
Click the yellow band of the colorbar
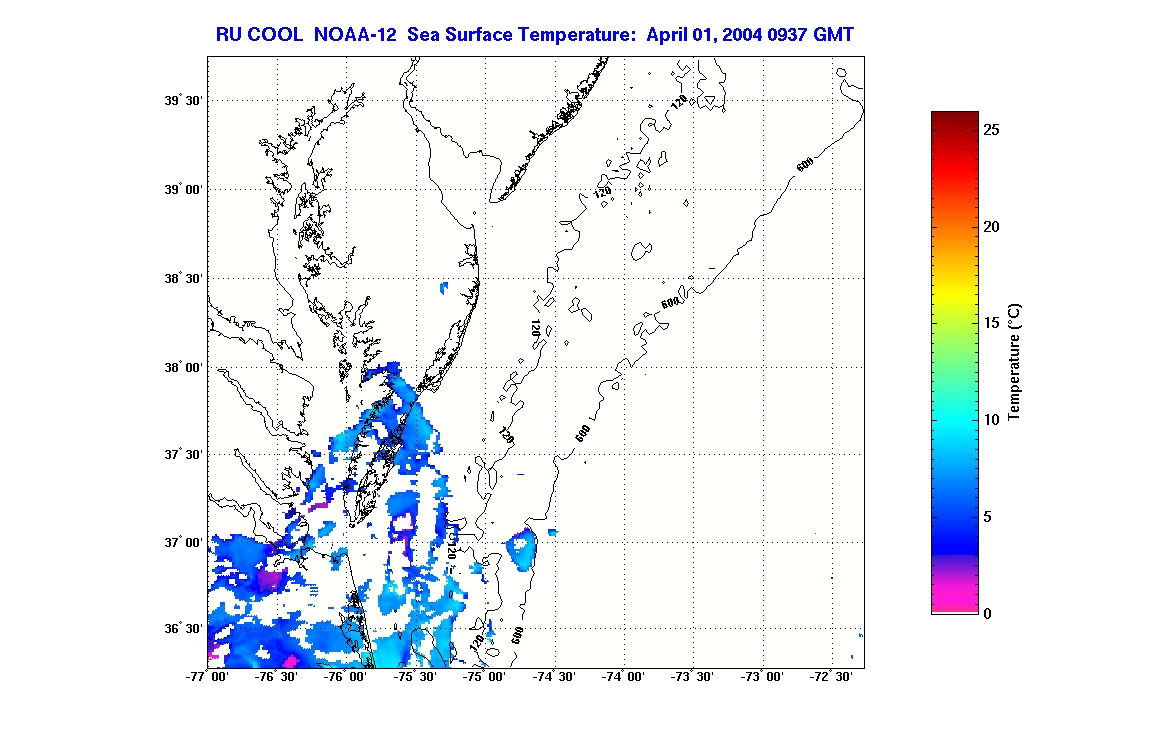[x=954, y=297]
